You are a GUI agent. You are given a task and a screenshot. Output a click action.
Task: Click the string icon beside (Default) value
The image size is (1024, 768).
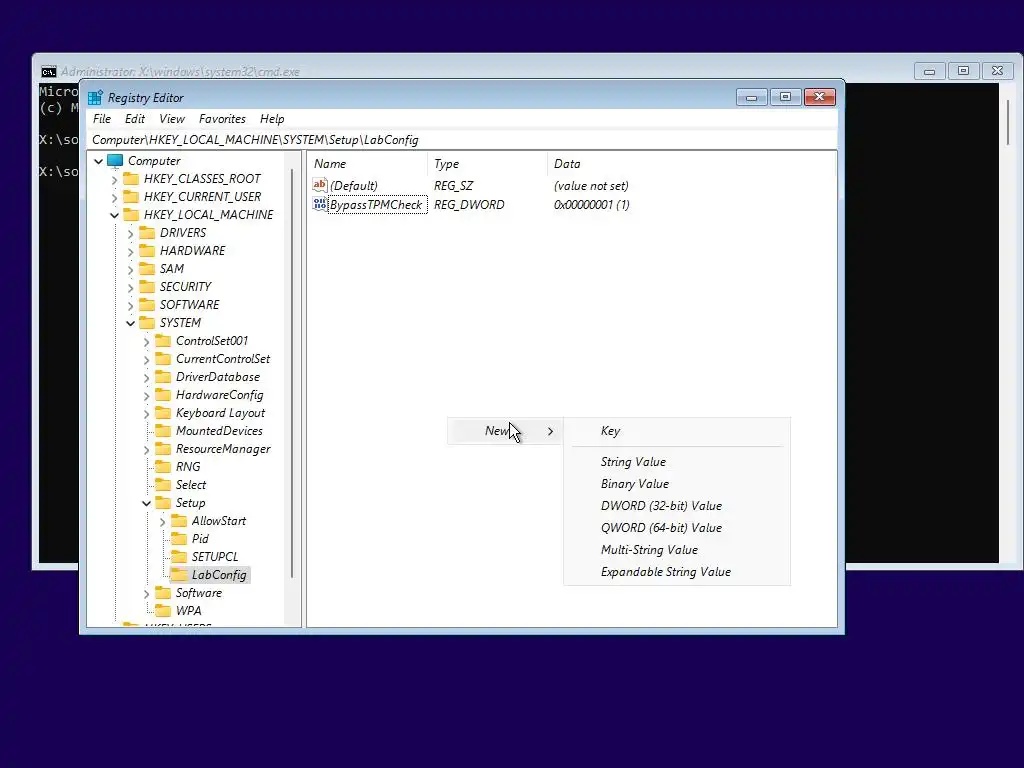tap(319, 185)
